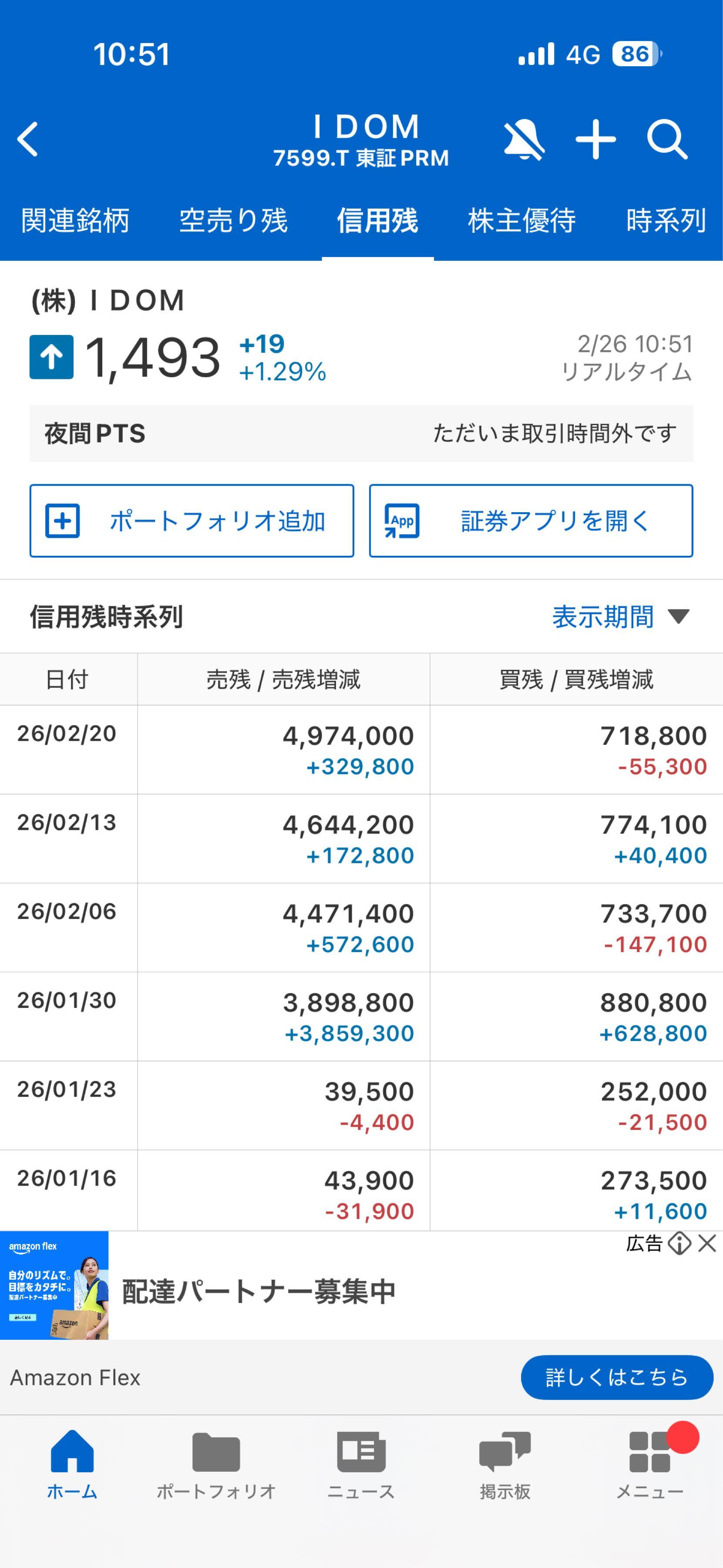Tap the blue up-arrow price indicator

52,359
